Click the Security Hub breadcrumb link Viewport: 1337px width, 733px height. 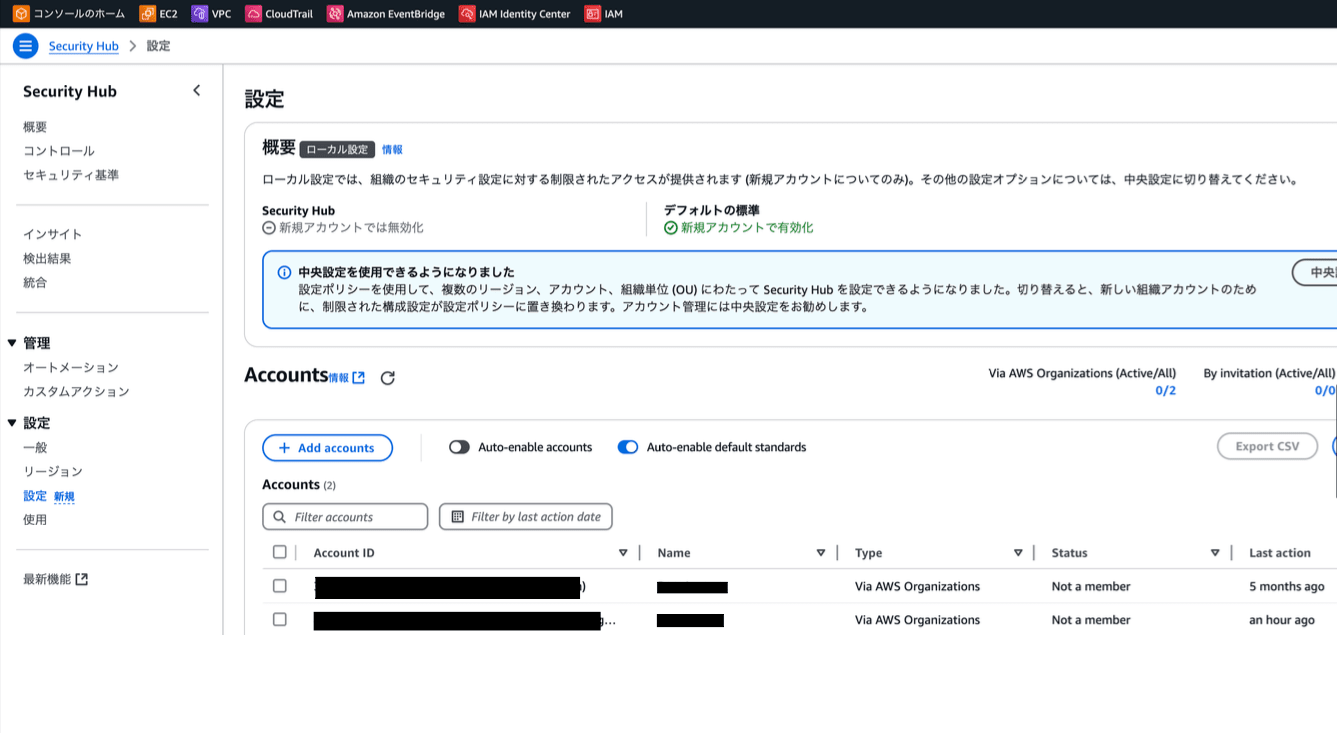pos(84,46)
